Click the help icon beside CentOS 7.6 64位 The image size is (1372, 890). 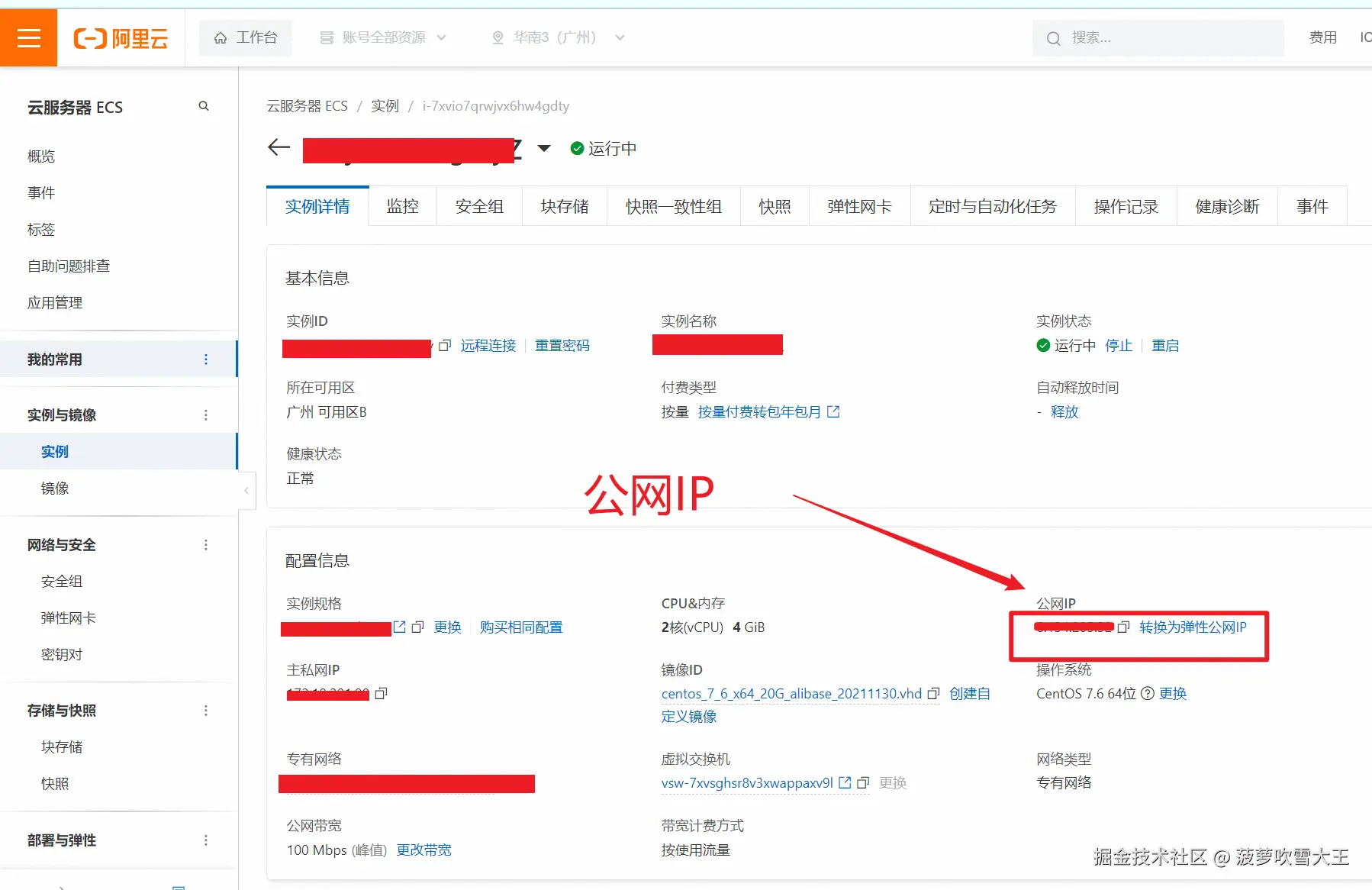click(x=1148, y=694)
